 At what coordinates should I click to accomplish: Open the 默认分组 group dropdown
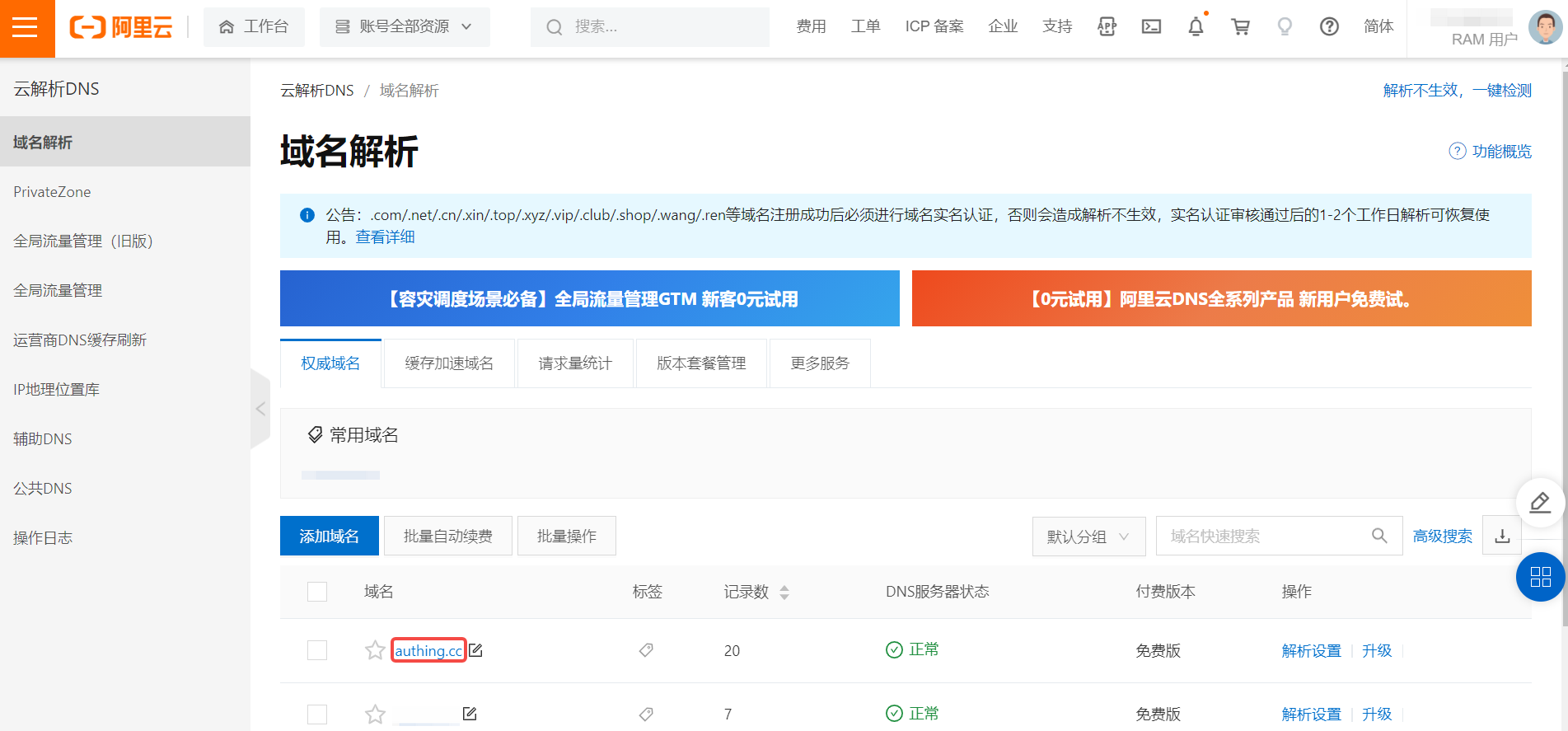coord(1088,537)
